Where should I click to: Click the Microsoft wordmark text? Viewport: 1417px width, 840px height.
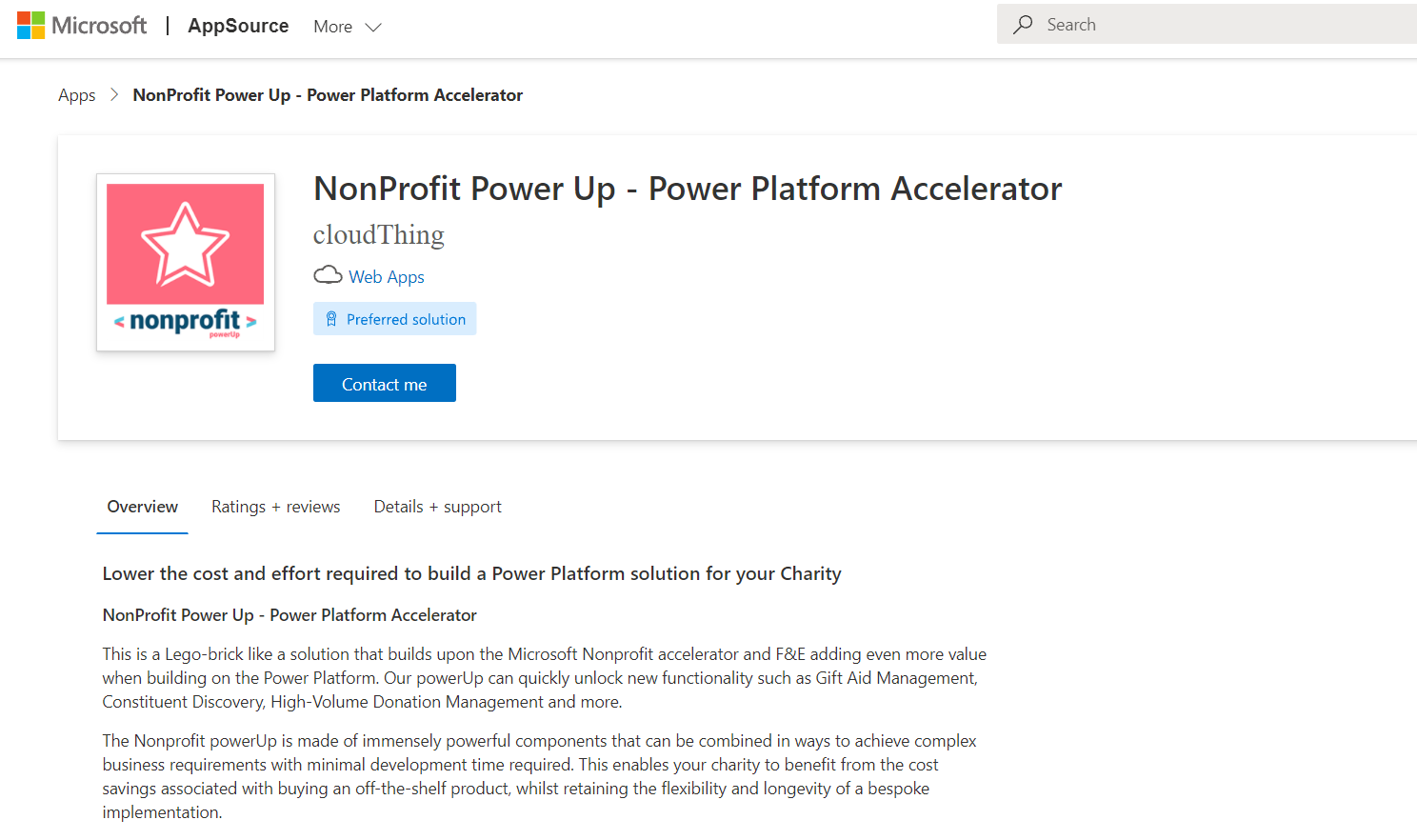tap(99, 26)
